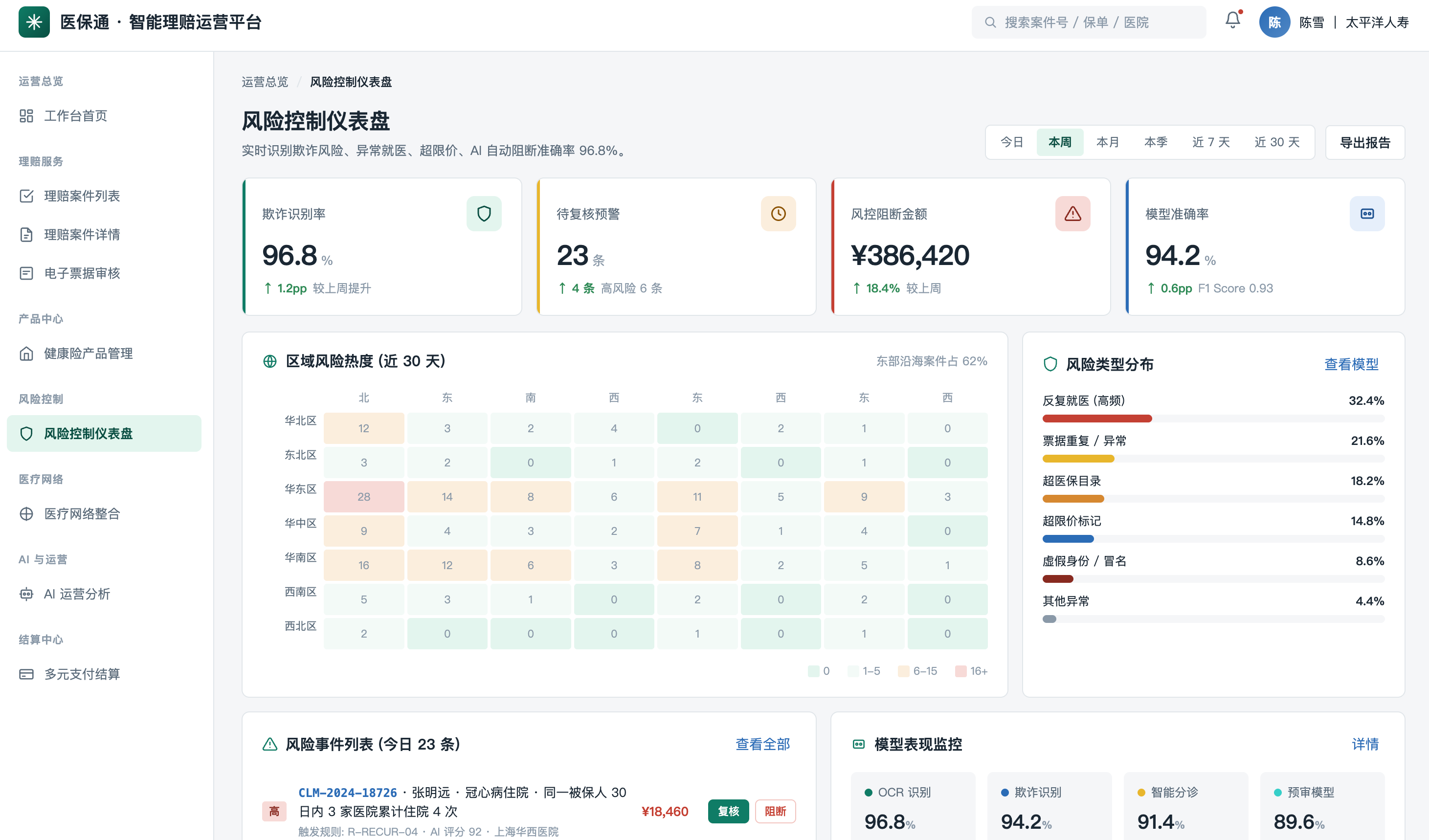This screenshot has height=840, width=1429.
Task: Click the shield icon beside 风险类型分布
Action: point(1050,364)
